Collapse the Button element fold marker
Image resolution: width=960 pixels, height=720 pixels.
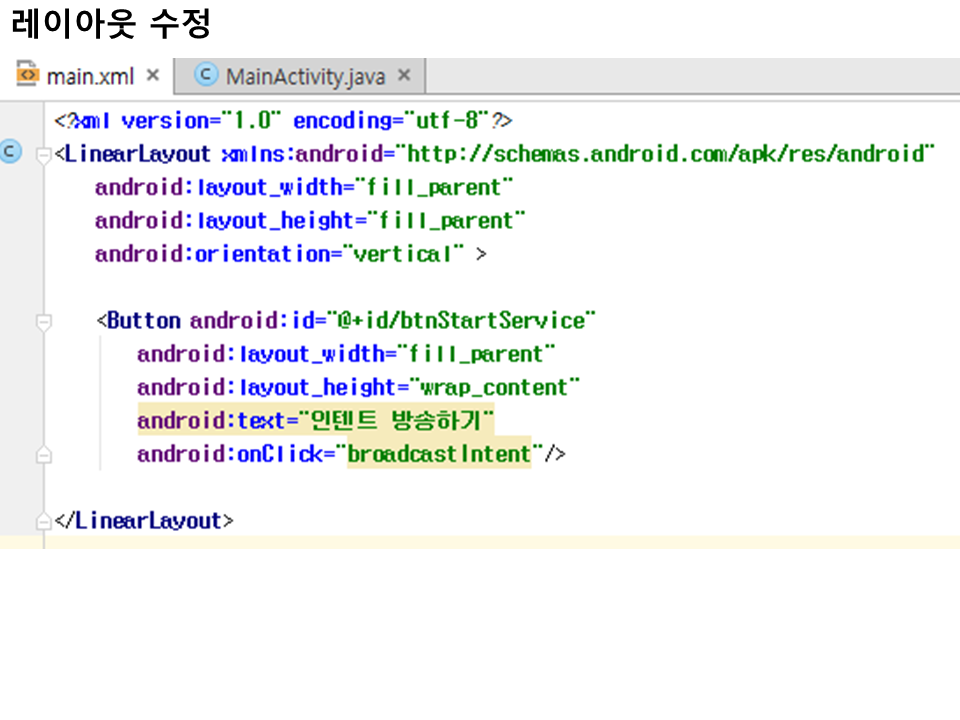click(x=43, y=322)
